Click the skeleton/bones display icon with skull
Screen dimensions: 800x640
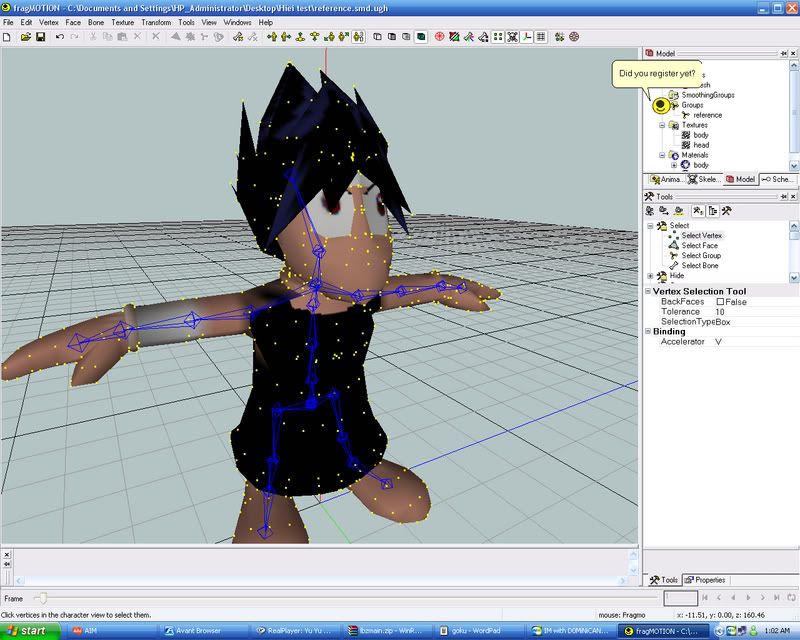[512, 37]
